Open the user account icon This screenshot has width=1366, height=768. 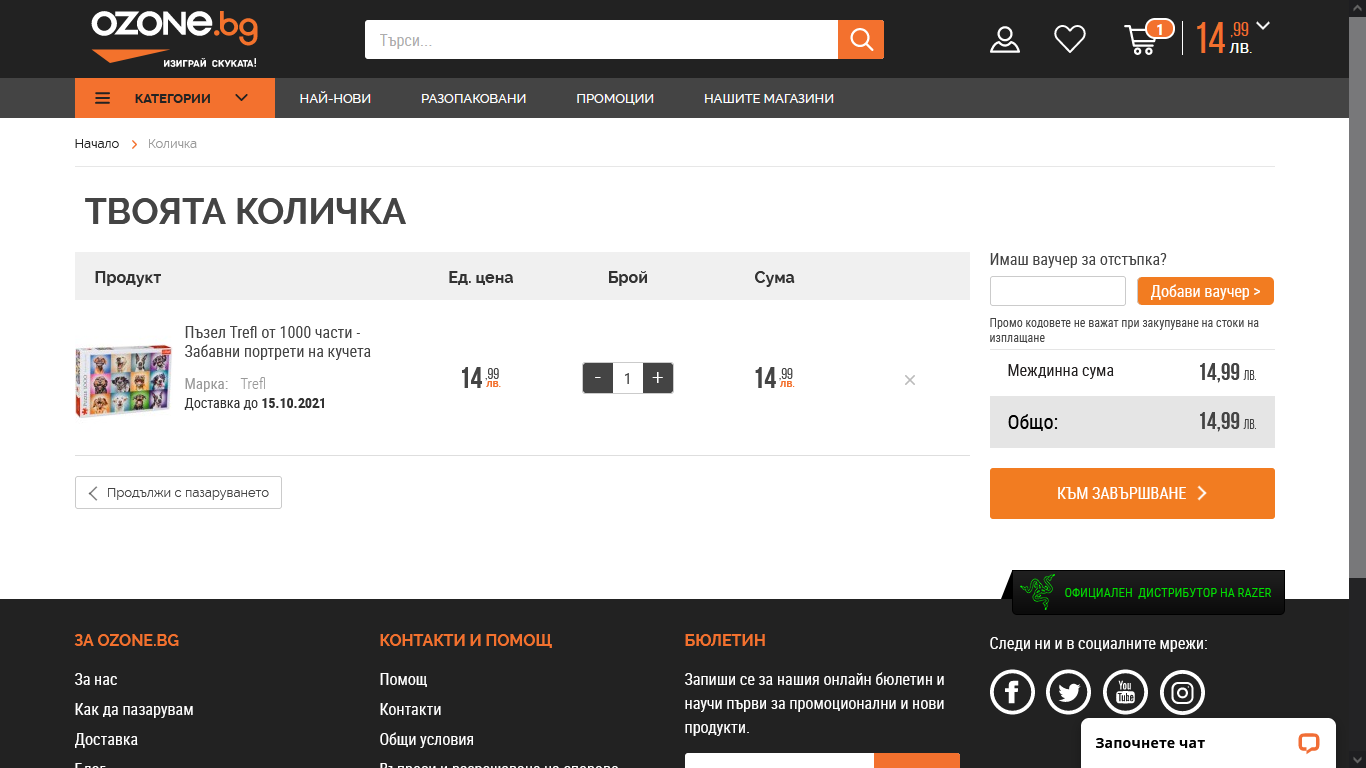point(1004,40)
